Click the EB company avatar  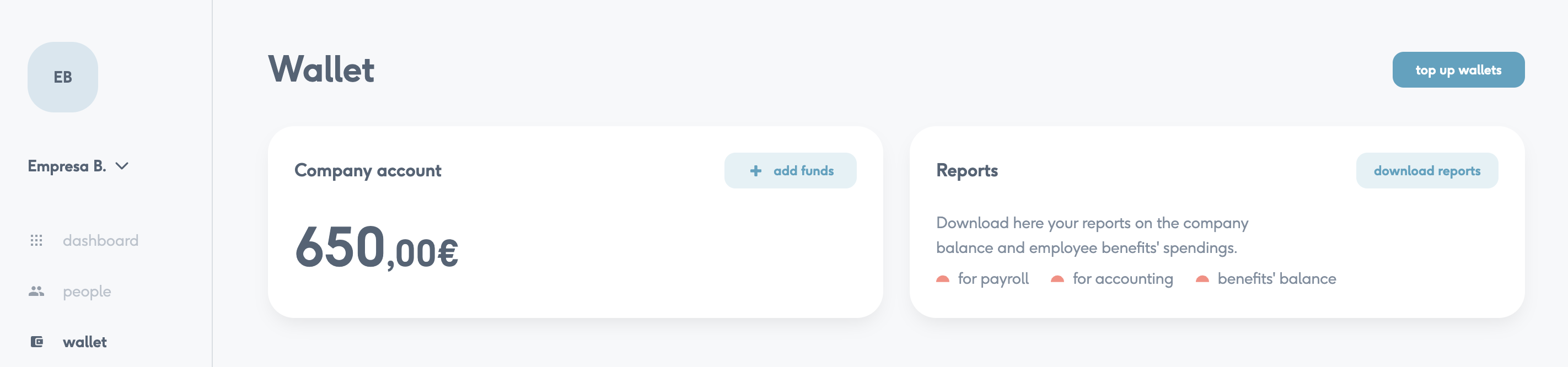click(x=63, y=77)
